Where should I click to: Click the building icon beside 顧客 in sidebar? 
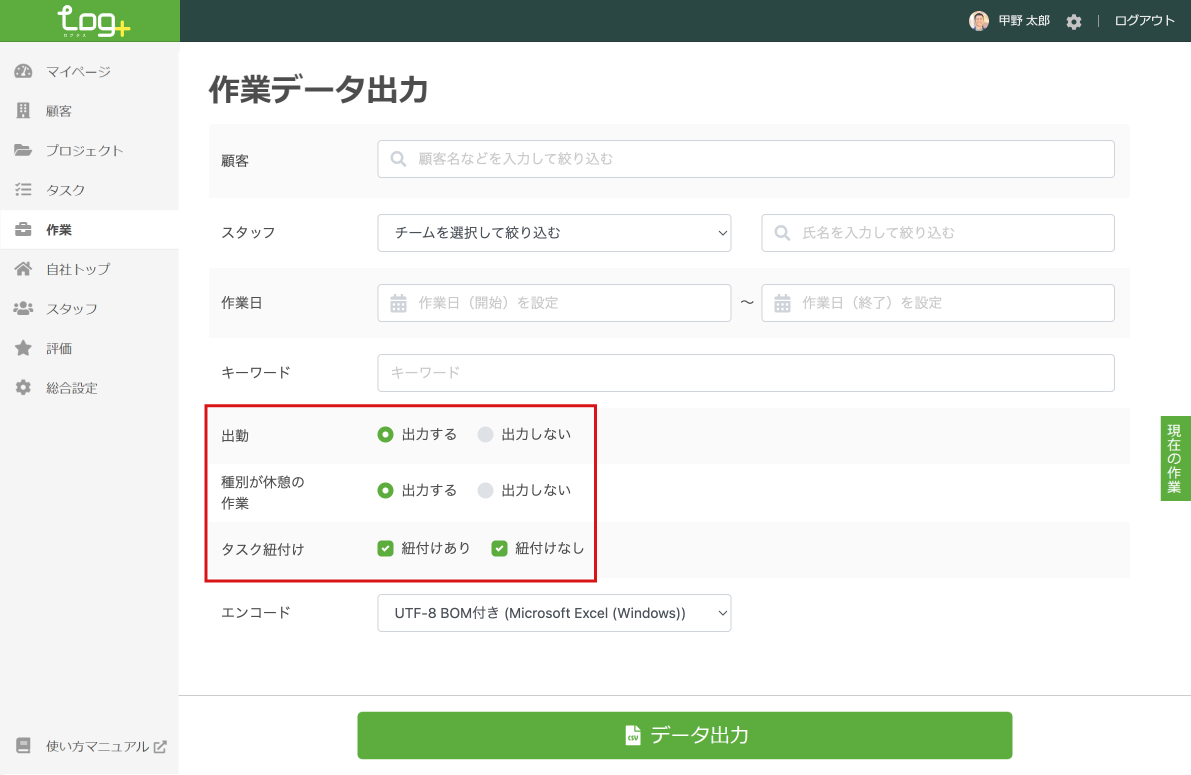click(23, 111)
